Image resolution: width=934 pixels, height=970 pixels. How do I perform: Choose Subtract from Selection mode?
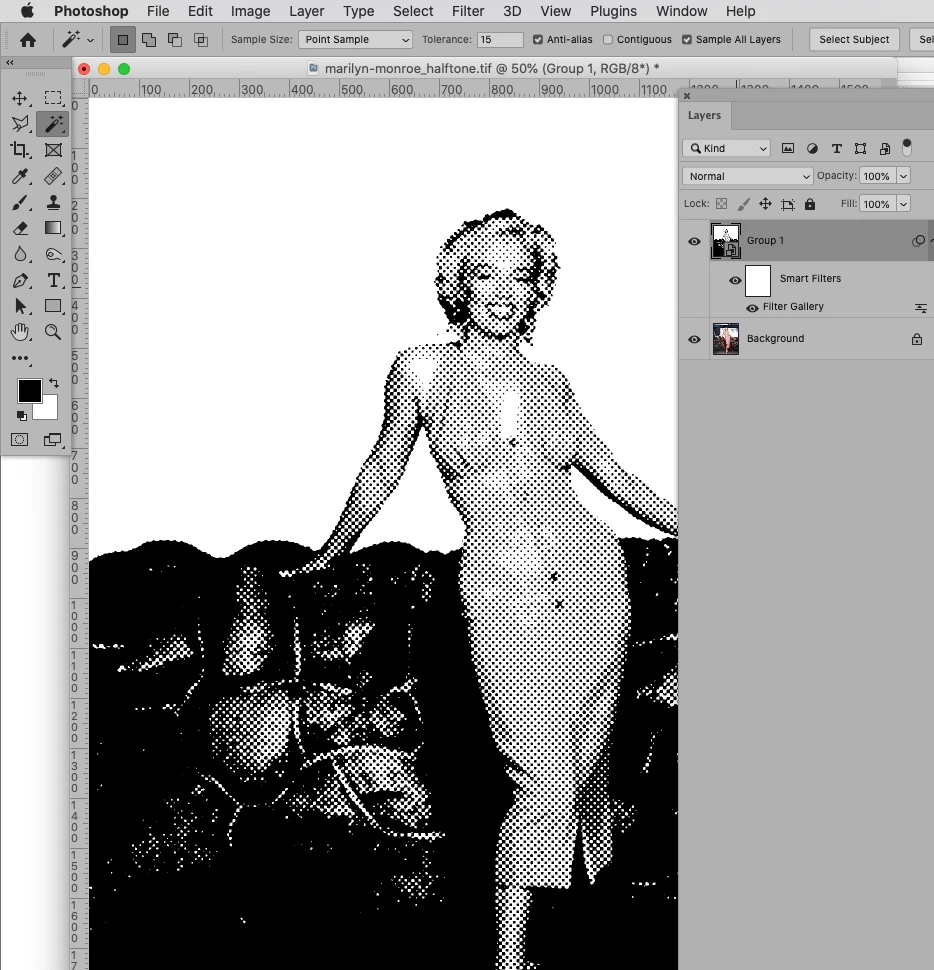(x=175, y=40)
